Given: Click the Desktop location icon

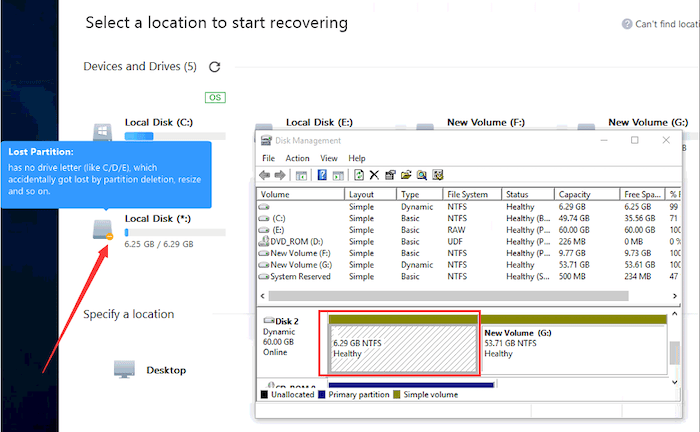Looking at the screenshot, I should click(125, 369).
